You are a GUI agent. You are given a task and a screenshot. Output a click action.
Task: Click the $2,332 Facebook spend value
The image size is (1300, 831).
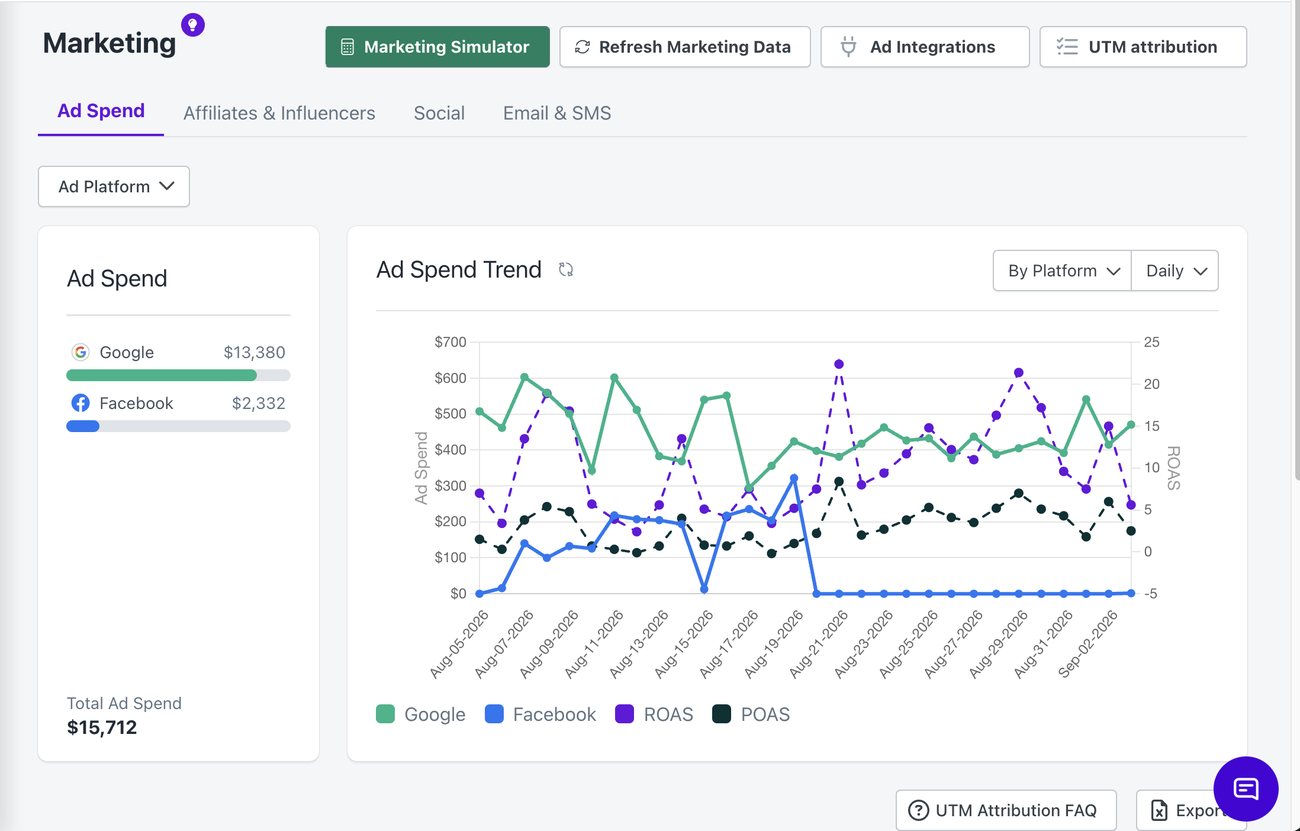point(258,403)
